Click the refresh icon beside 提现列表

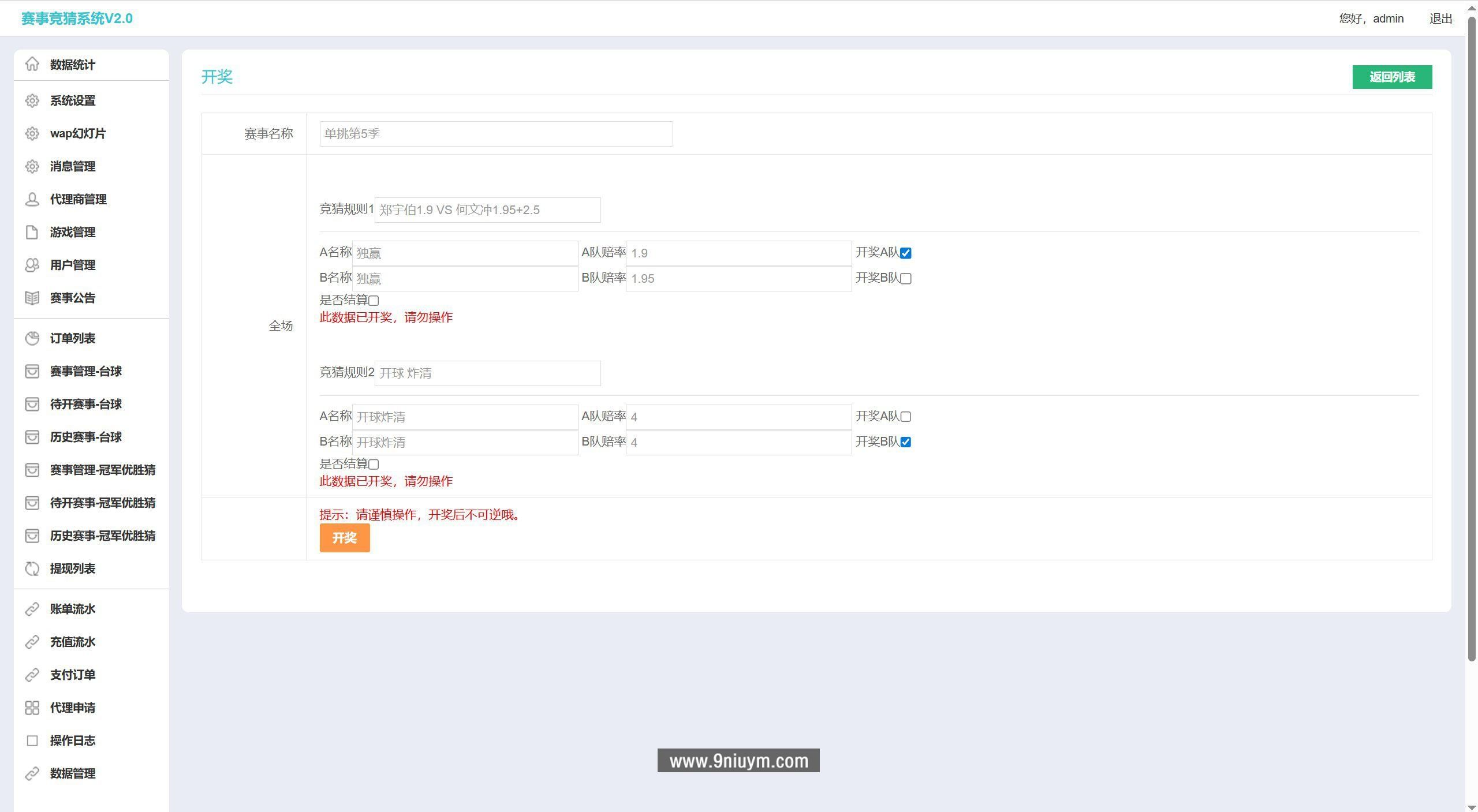[32, 568]
